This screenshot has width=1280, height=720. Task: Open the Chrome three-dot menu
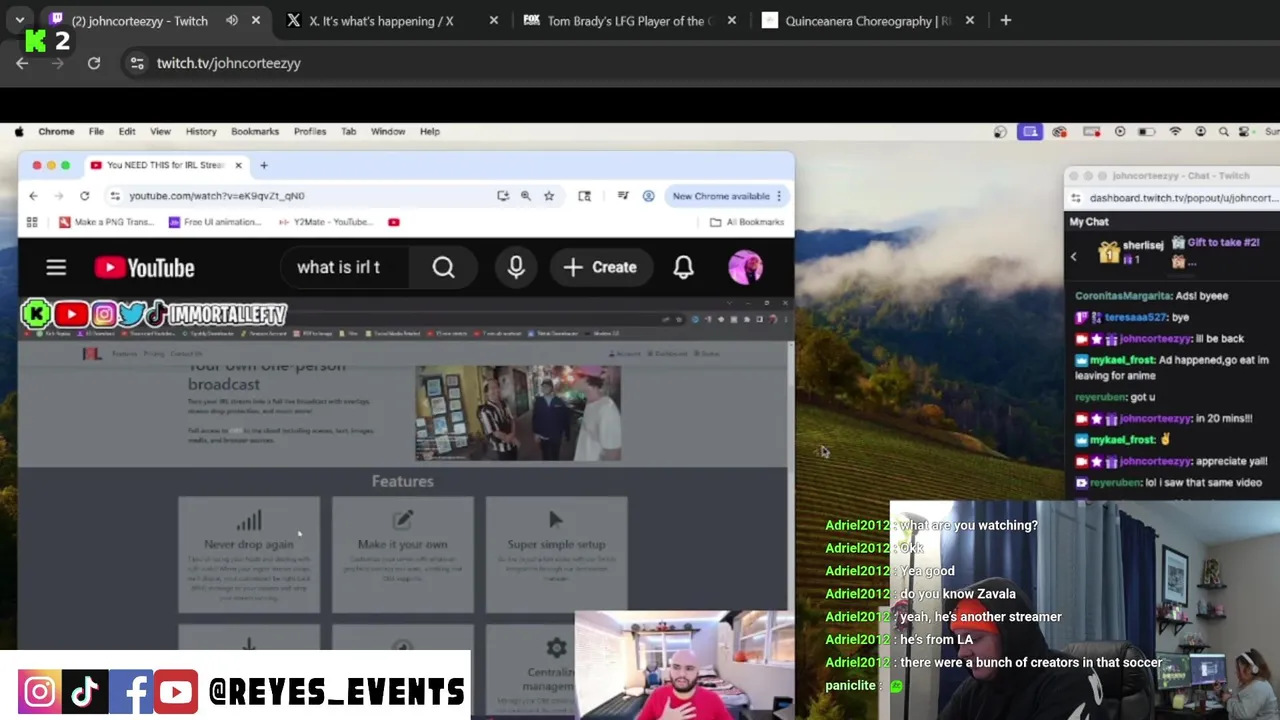pyautogui.click(x=778, y=196)
